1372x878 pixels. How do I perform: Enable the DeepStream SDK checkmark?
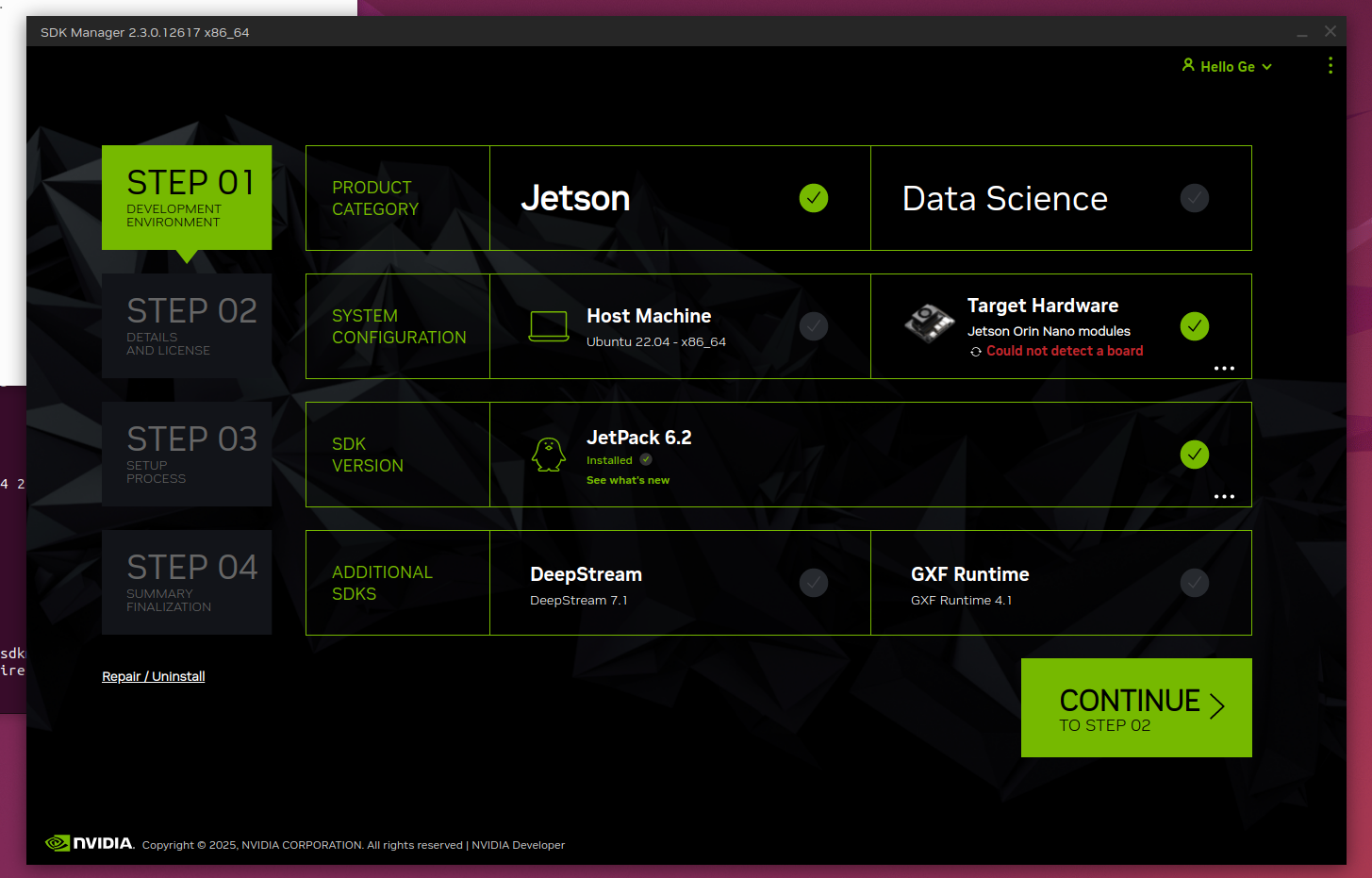(814, 583)
